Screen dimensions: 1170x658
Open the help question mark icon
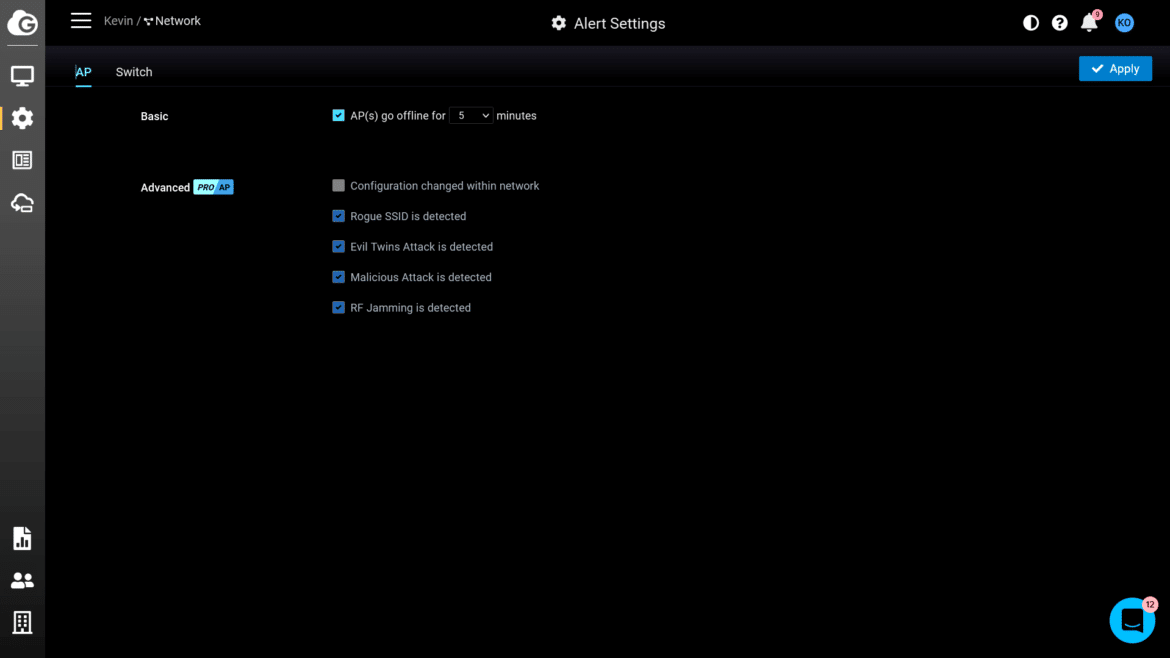coord(1060,23)
